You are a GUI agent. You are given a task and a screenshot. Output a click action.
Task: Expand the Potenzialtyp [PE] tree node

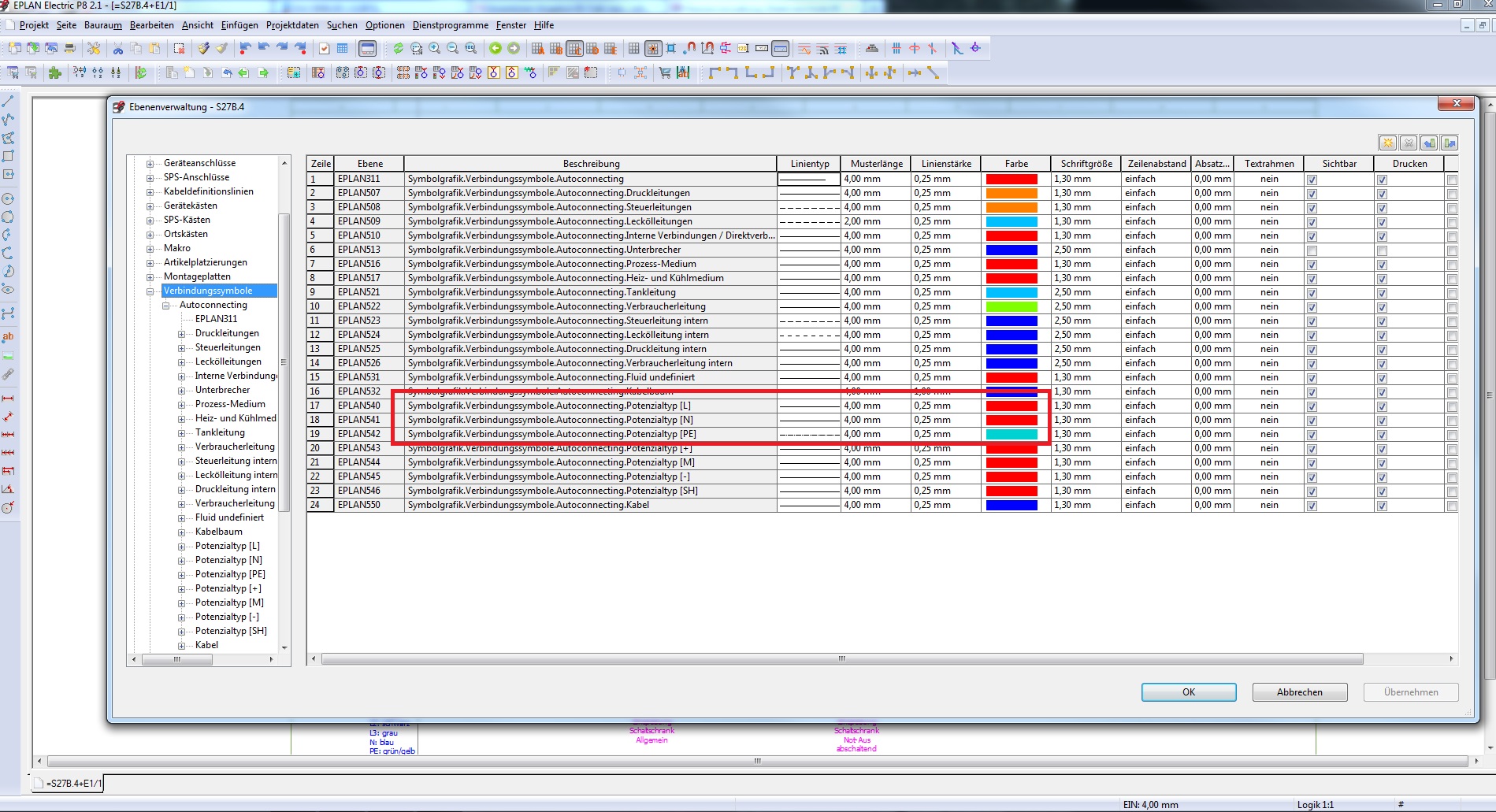click(181, 575)
